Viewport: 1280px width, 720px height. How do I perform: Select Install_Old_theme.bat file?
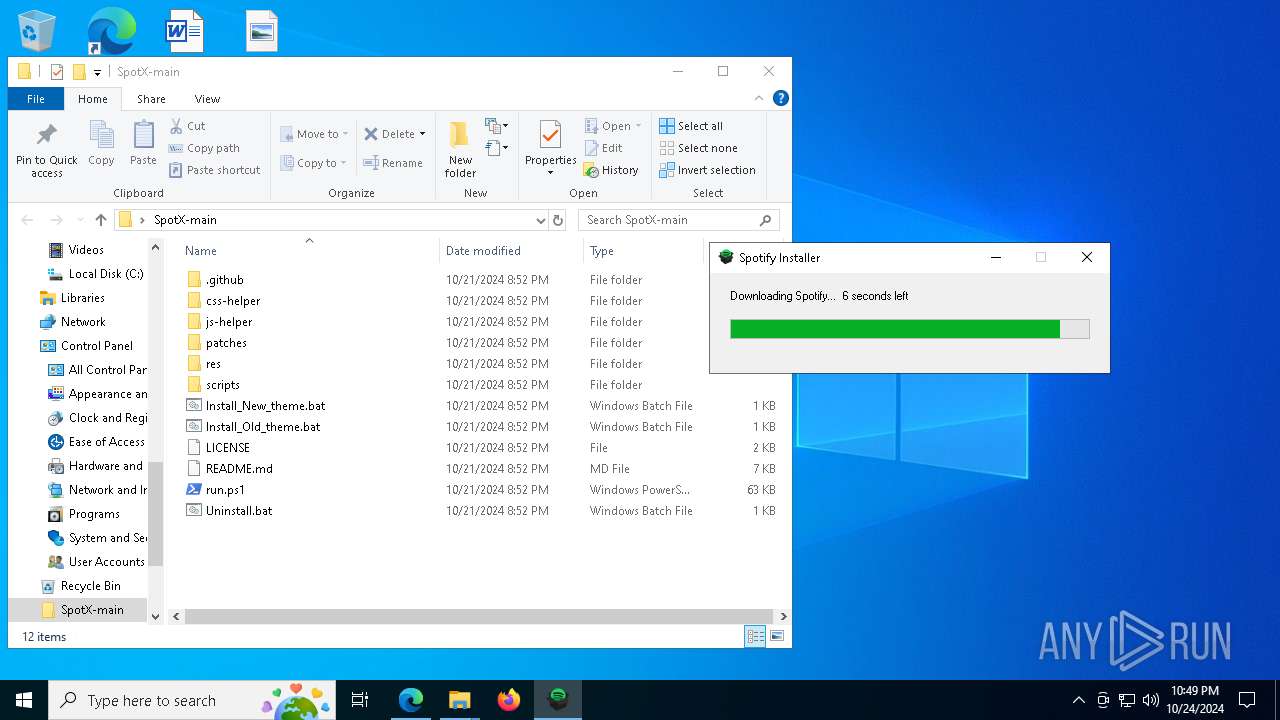[263, 427]
